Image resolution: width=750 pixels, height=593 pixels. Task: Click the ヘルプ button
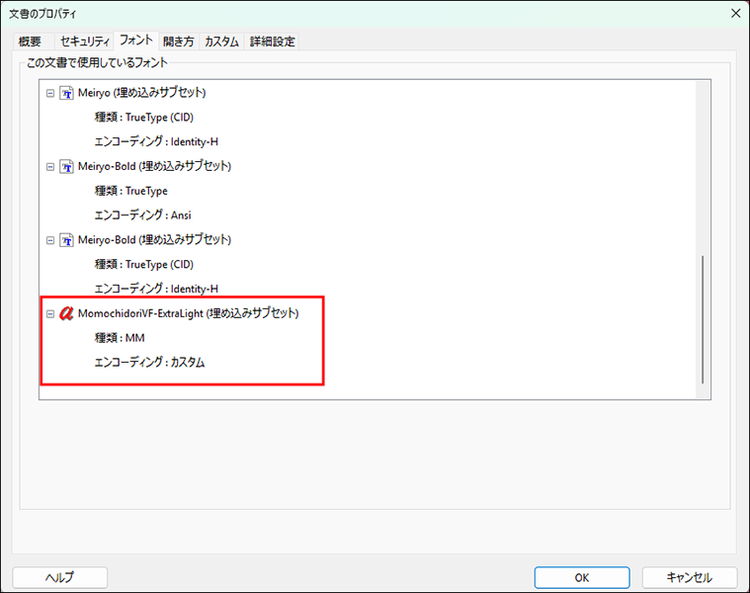pyautogui.click(x=60, y=578)
